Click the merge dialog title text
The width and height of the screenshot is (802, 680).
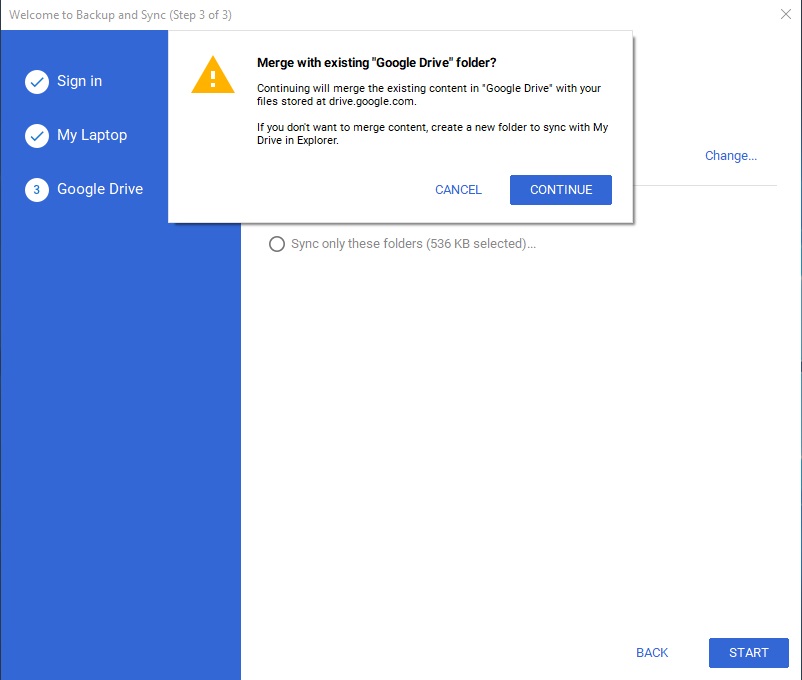tap(377, 62)
